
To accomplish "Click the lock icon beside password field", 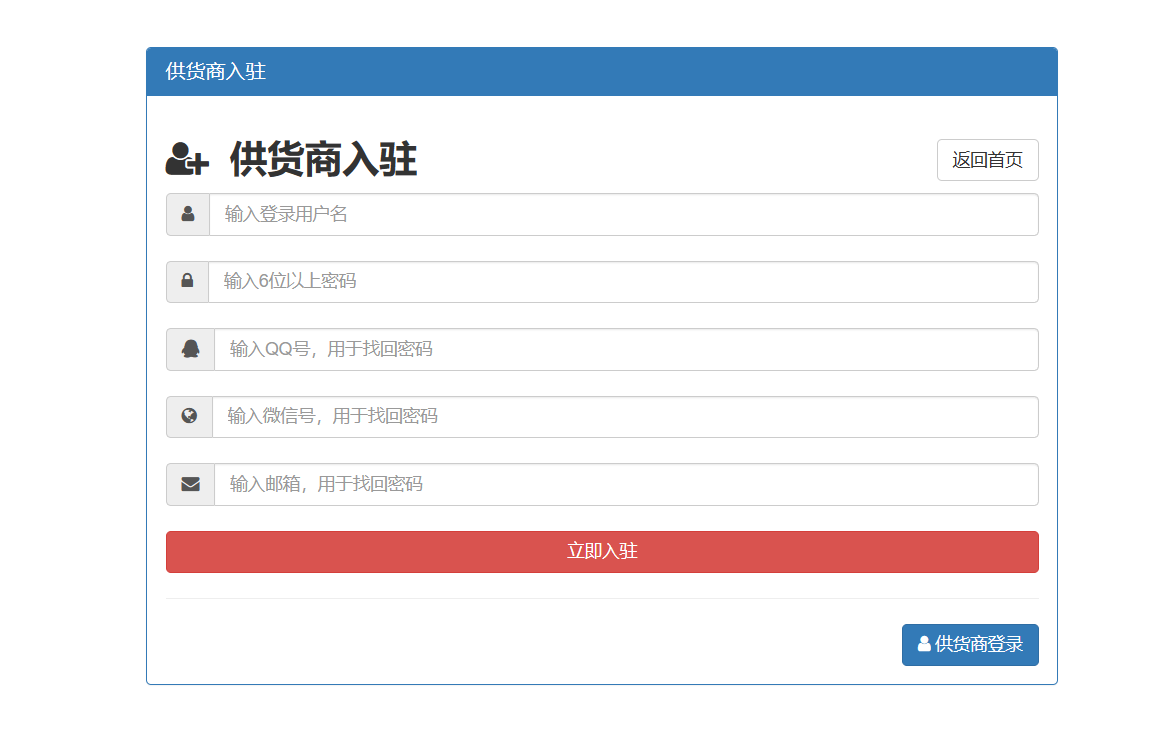I will coord(188,281).
